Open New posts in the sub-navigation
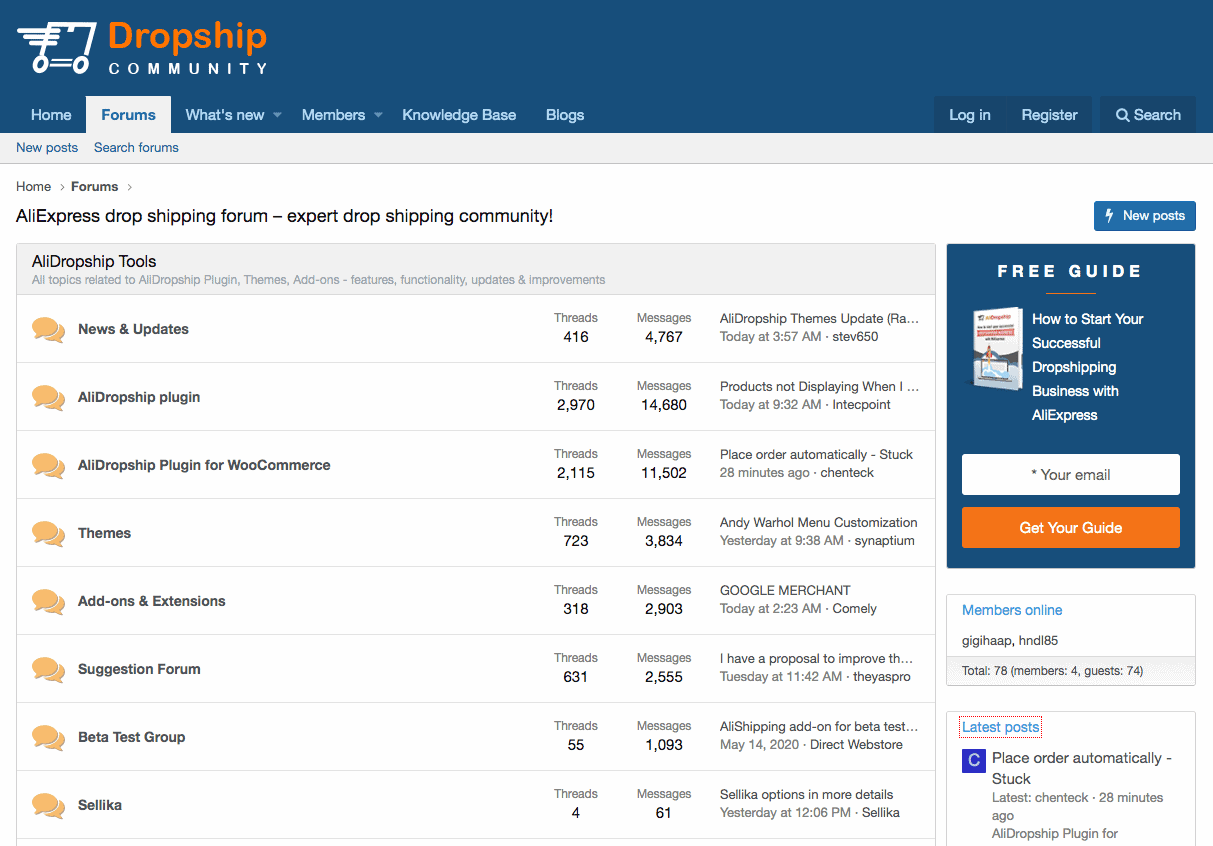 coord(47,147)
